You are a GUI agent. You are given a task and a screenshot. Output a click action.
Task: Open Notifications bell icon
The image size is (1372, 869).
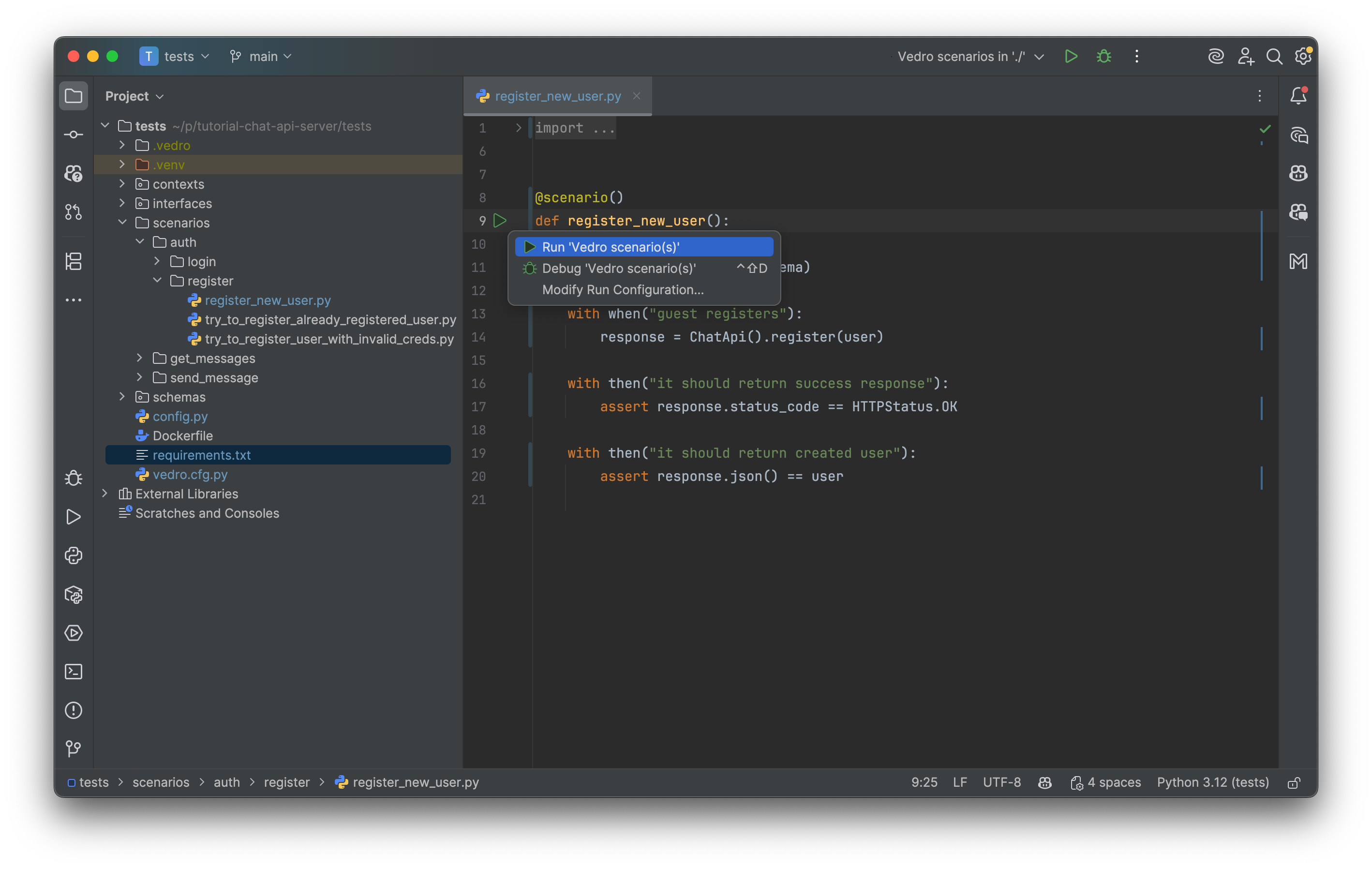1298,96
